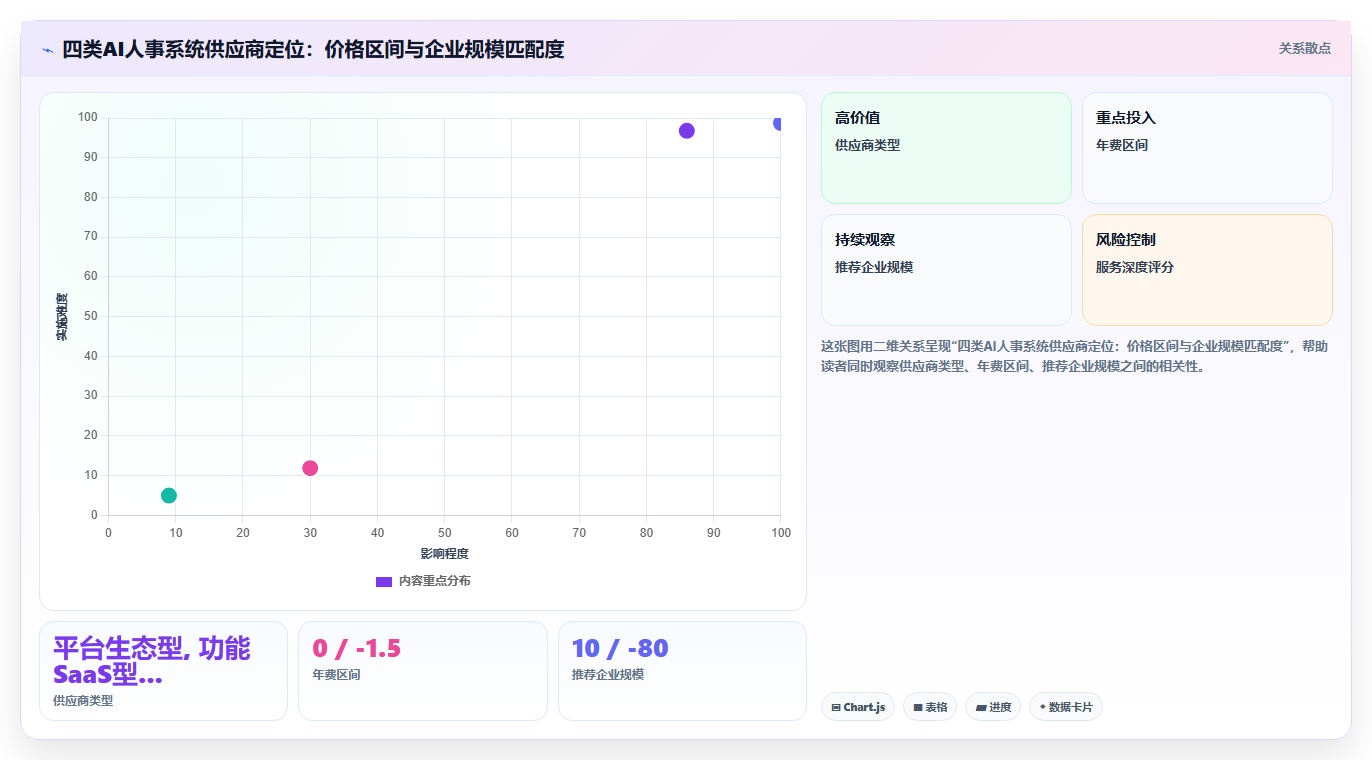This screenshot has width=1372, height=760.
Task: Click the 影响程度 x-axis title
Action: [444, 553]
